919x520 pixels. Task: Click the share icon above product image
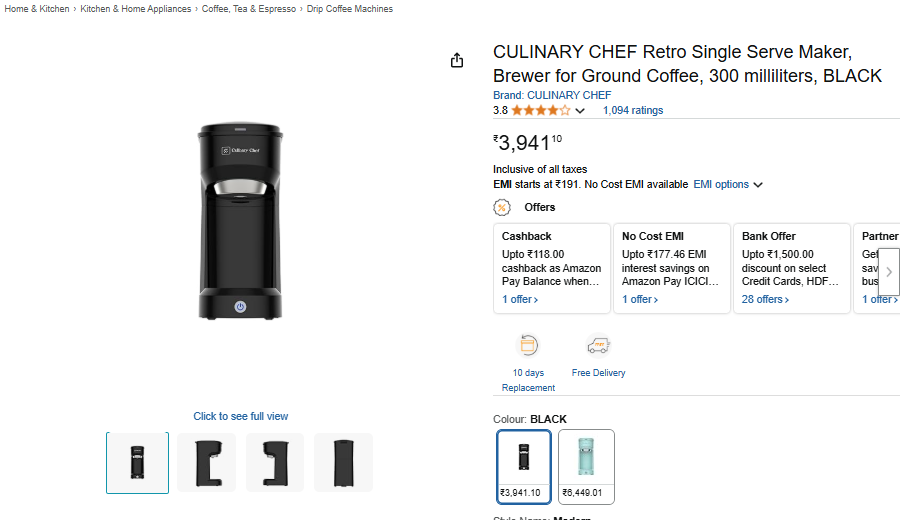[x=457, y=60]
